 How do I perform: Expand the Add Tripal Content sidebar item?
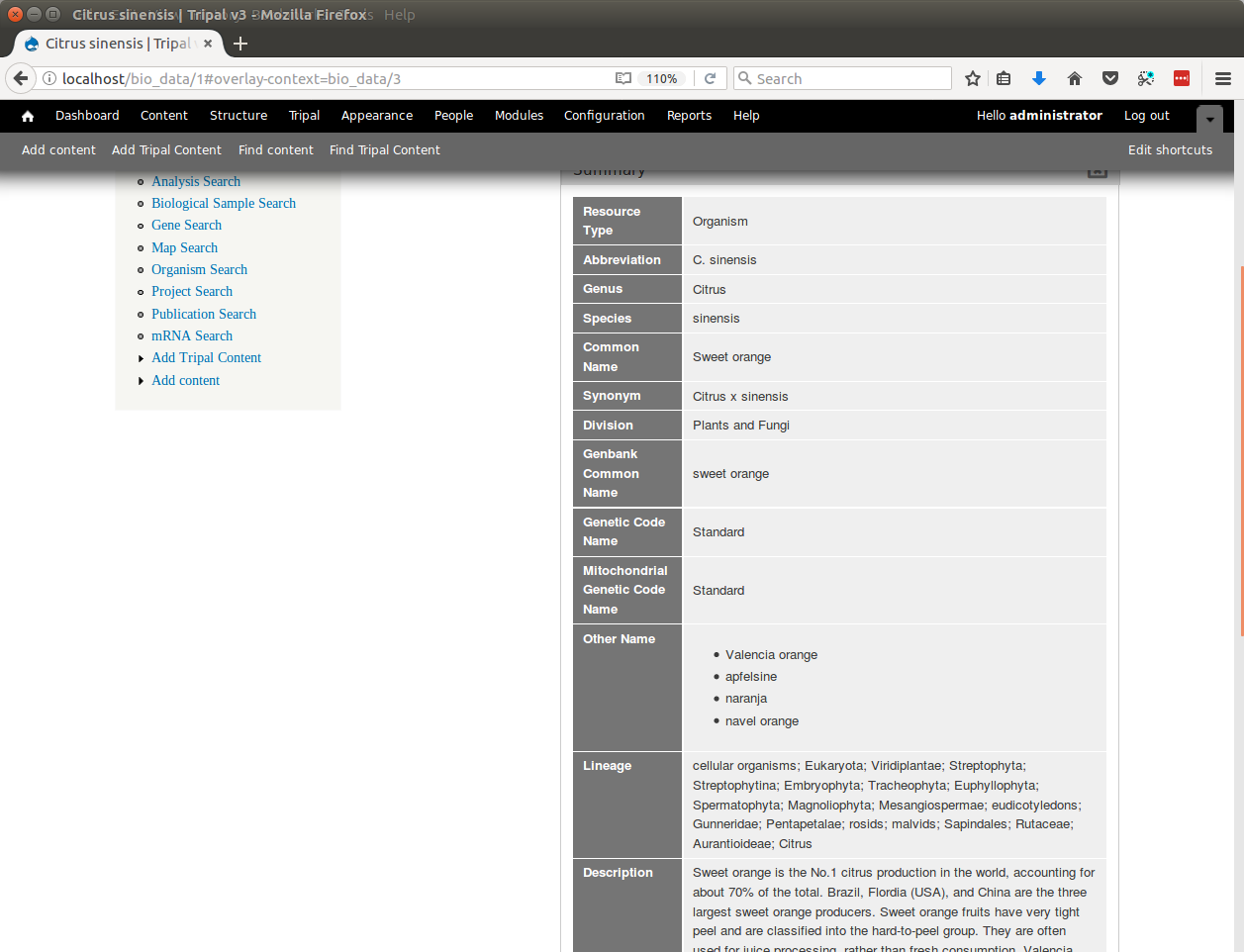click(206, 358)
